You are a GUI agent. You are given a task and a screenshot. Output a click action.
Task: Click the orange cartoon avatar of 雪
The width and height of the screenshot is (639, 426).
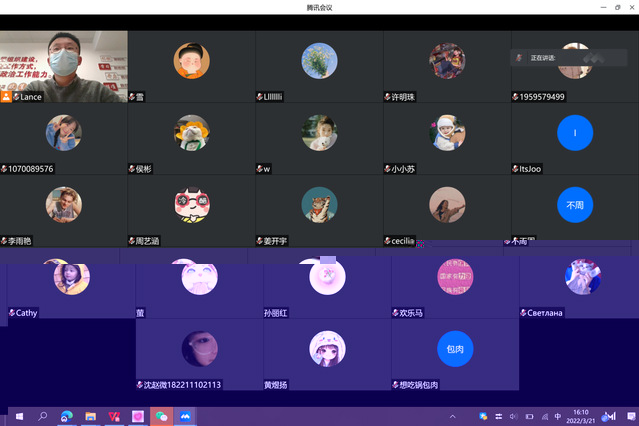pos(192,61)
